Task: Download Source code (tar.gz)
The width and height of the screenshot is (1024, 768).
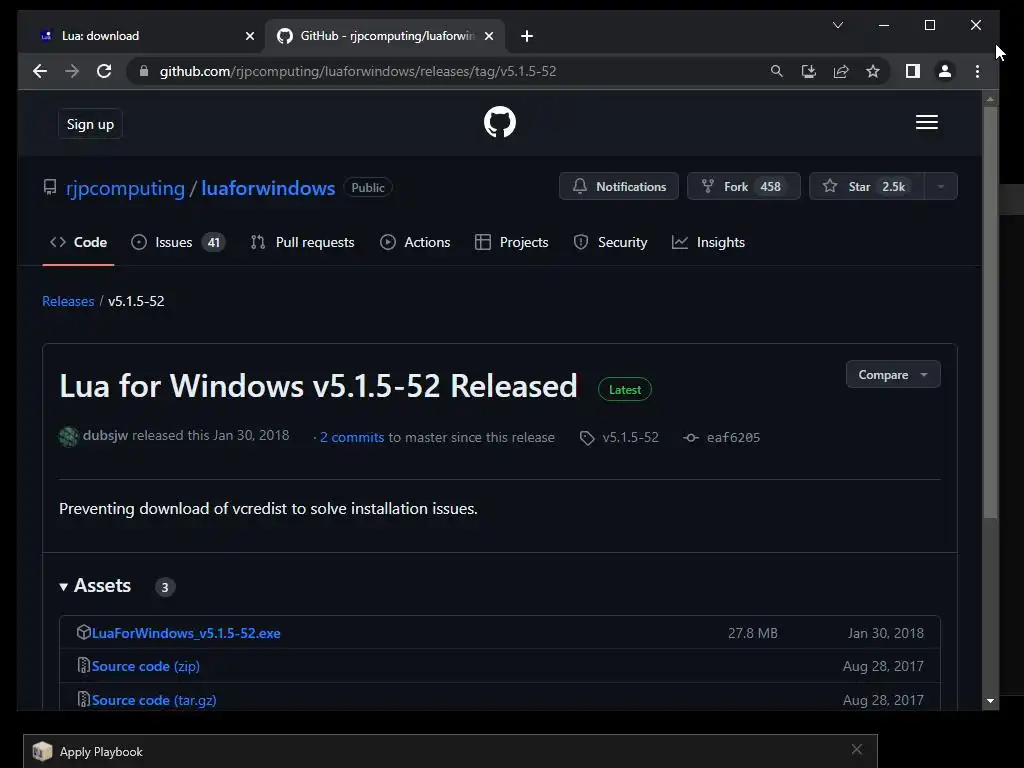Action: [154, 700]
